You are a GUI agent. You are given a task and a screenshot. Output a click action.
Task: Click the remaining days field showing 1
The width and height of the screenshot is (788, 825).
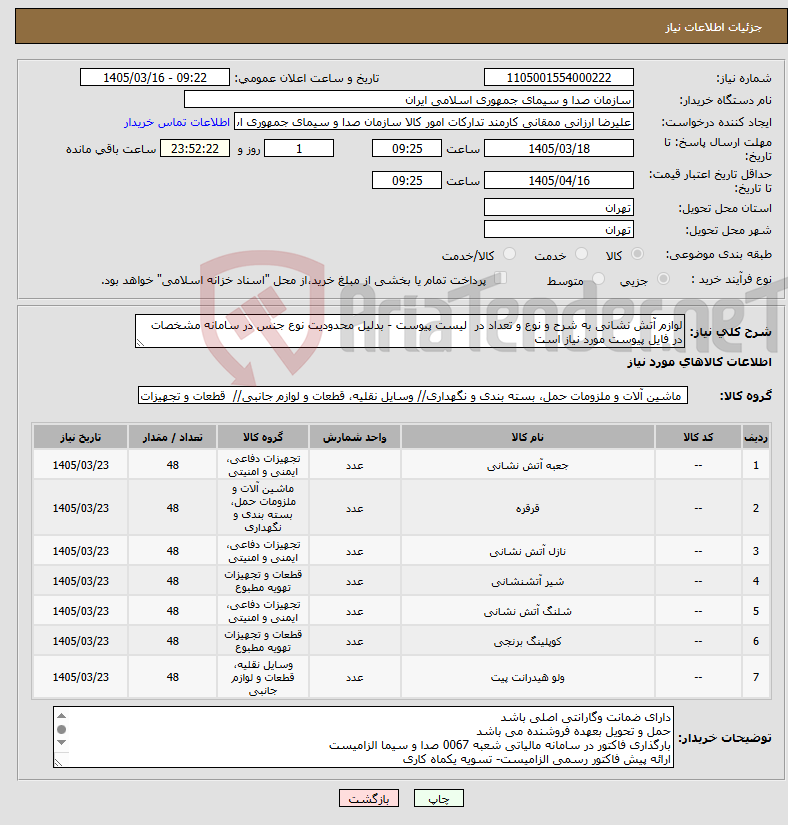pos(299,149)
